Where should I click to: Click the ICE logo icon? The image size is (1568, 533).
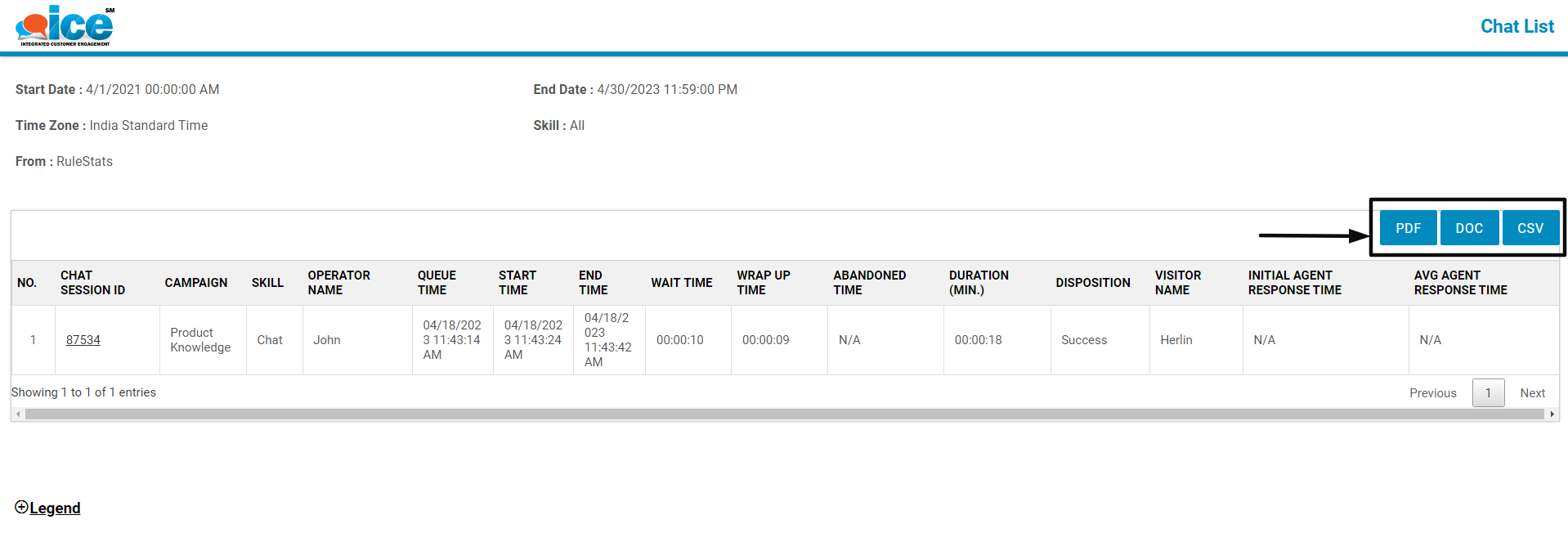(x=65, y=25)
